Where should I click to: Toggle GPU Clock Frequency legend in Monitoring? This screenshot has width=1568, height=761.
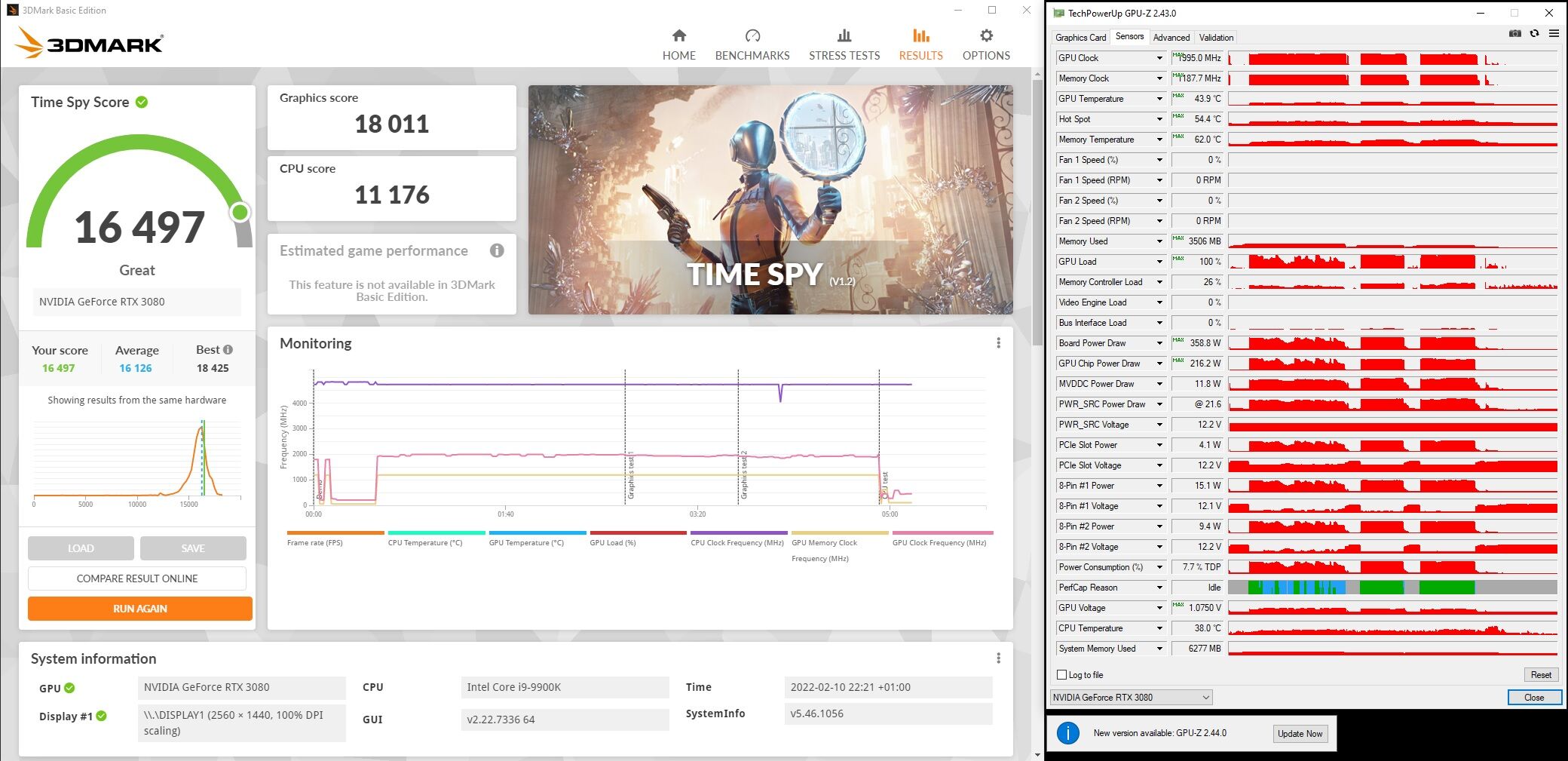click(x=942, y=539)
